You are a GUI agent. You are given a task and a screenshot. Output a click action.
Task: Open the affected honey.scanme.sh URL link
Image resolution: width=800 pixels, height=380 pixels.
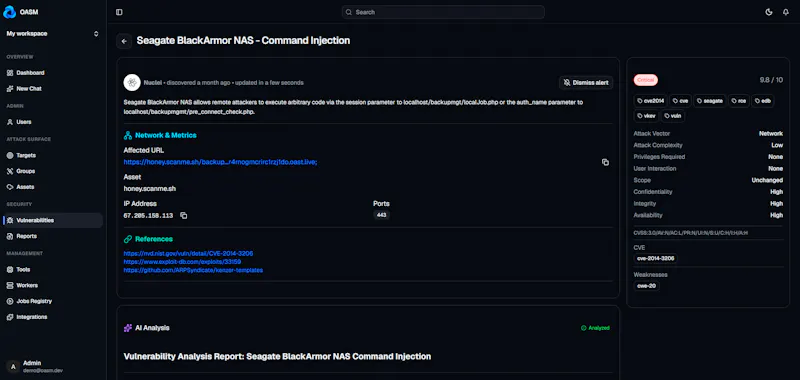(220, 162)
